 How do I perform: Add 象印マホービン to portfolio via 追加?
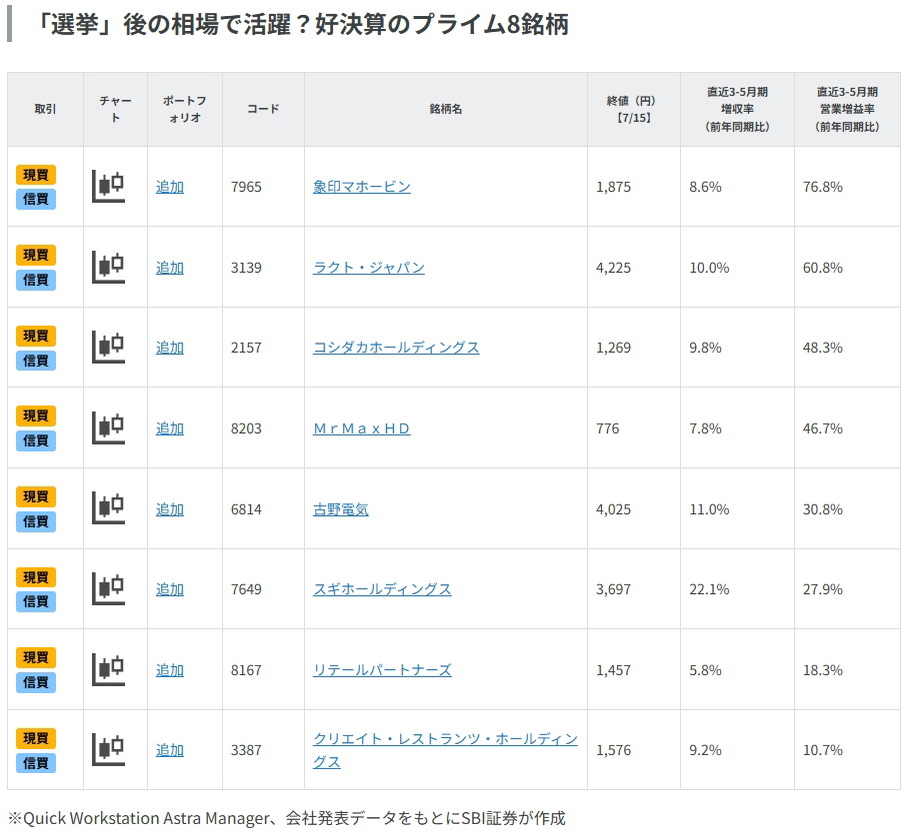tap(170, 187)
